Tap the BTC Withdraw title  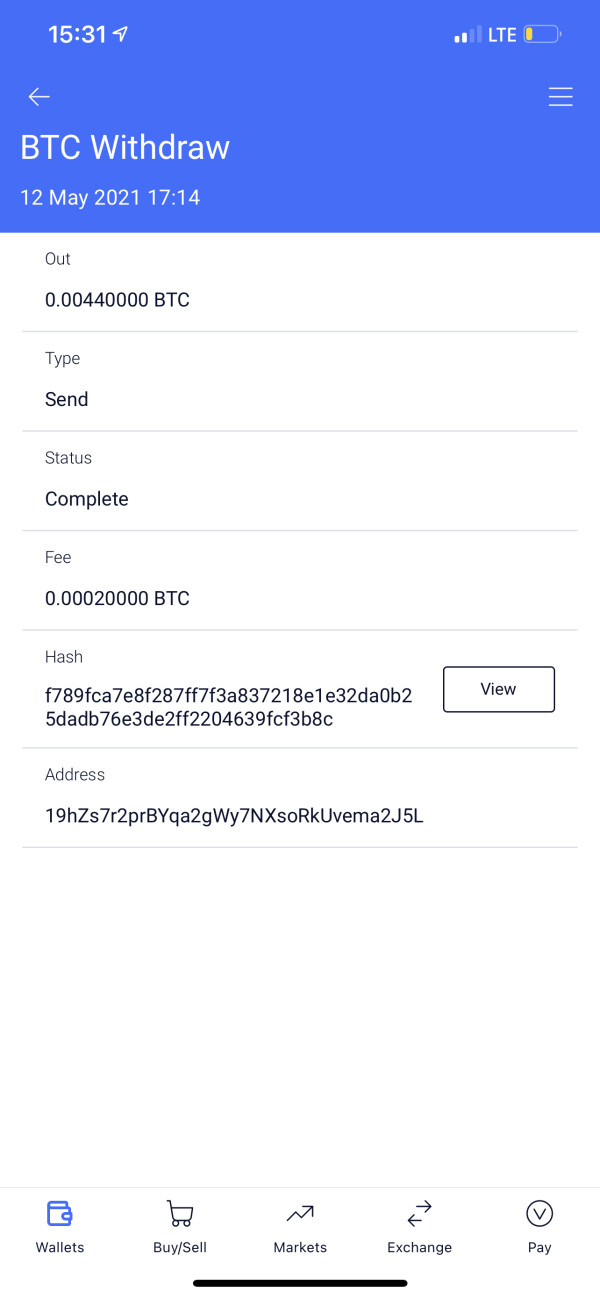pos(125,148)
